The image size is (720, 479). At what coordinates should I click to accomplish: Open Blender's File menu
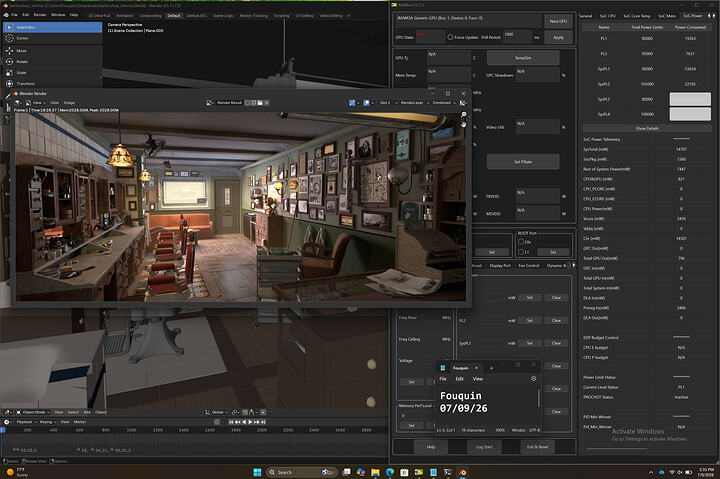tap(14, 15)
